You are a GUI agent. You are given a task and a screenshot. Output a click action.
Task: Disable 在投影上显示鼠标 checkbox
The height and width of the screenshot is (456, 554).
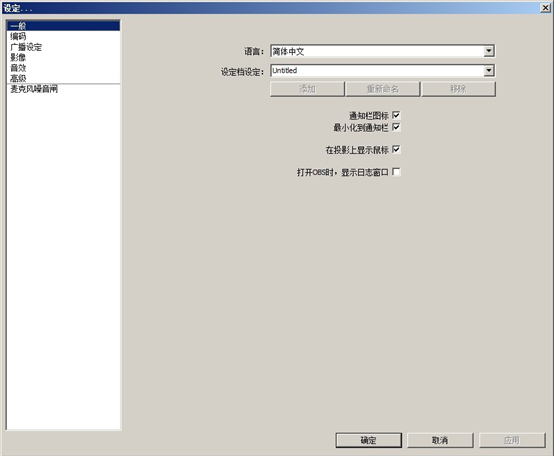tap(396, 149)
